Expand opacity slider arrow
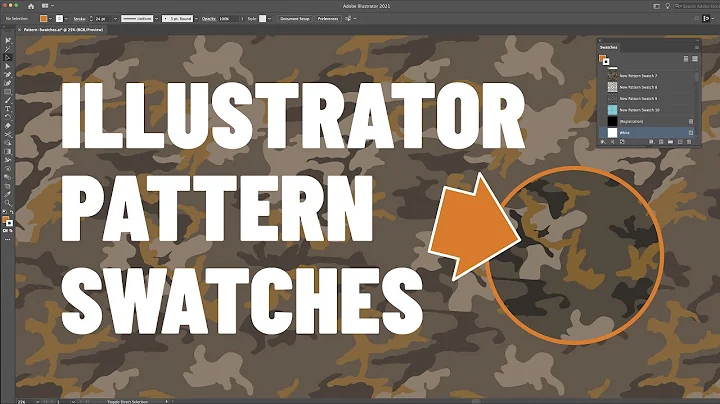The height and width of the screenshot is (404, 720). pyautogui.click(x=242, y=18)
